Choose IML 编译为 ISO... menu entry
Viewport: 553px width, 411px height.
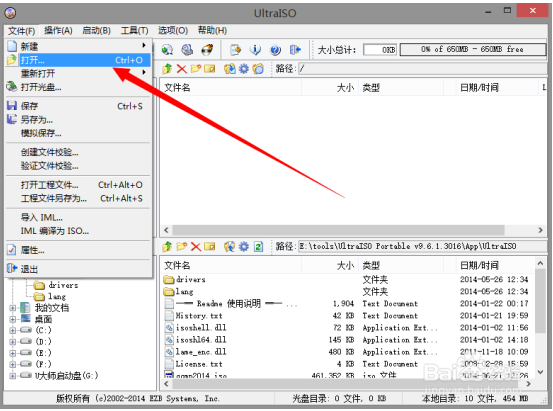point(78,231)
